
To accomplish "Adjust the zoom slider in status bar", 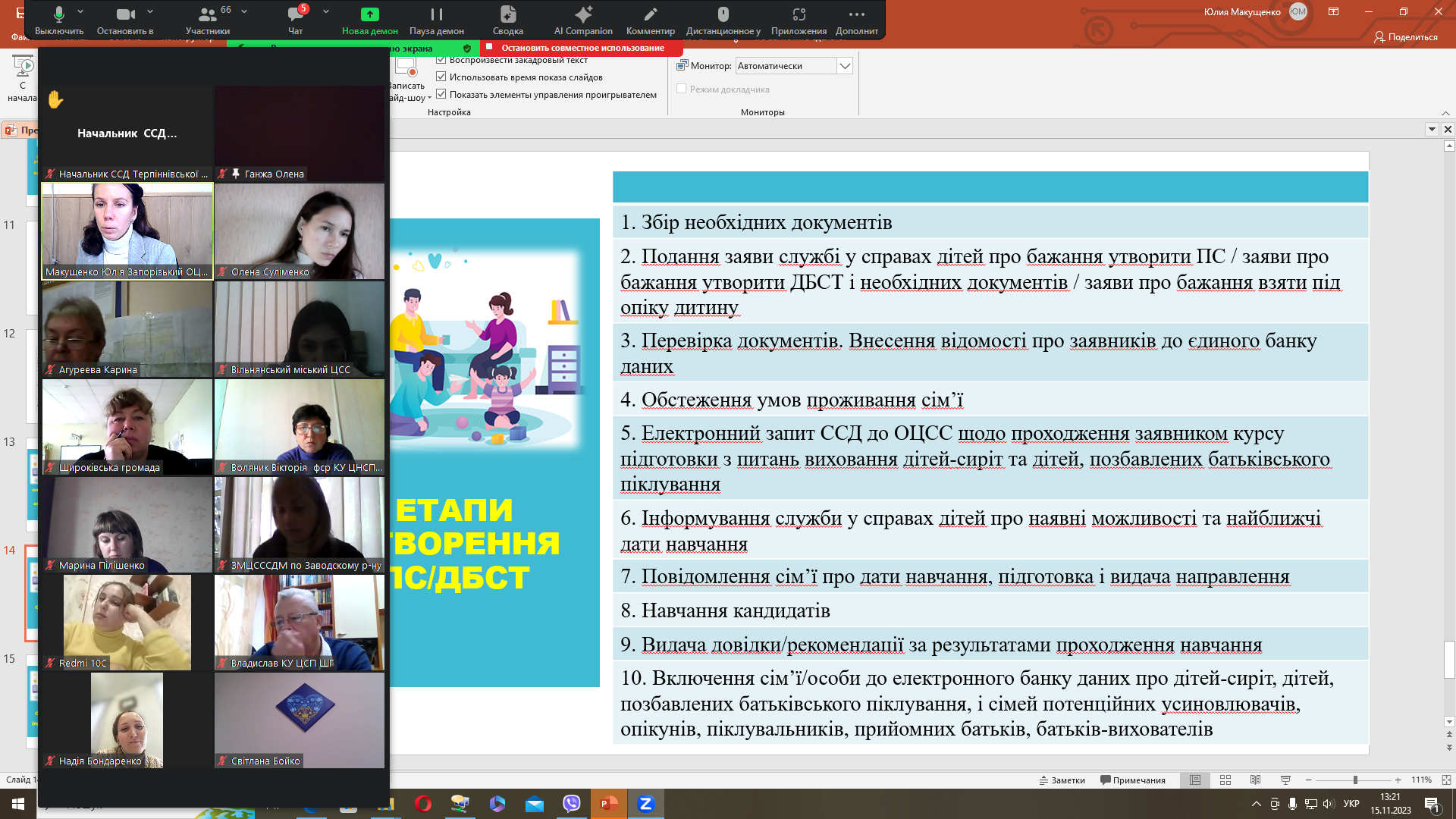I will (1354, 780).
